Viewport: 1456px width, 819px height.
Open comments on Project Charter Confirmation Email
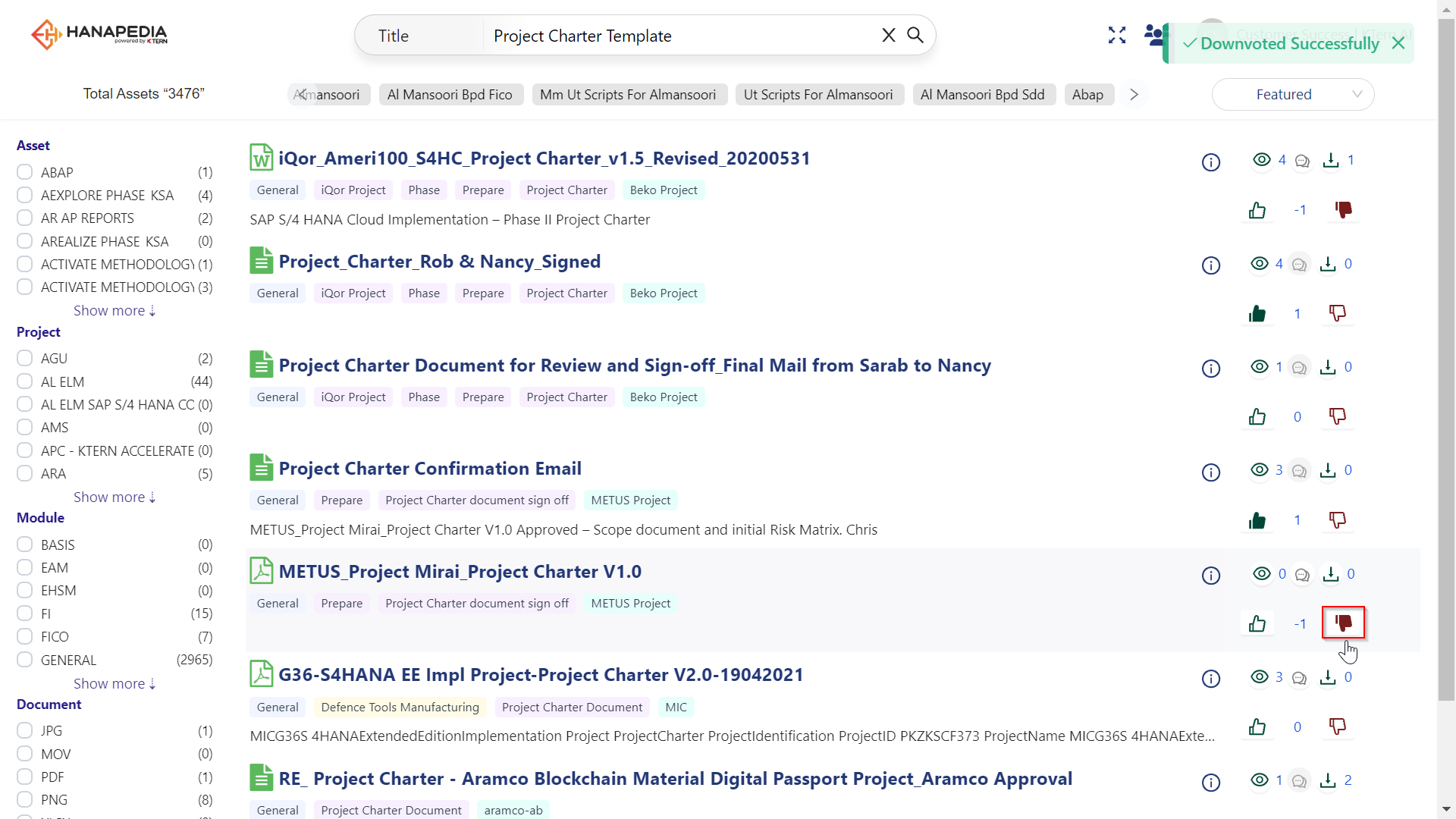[1299, 471]
